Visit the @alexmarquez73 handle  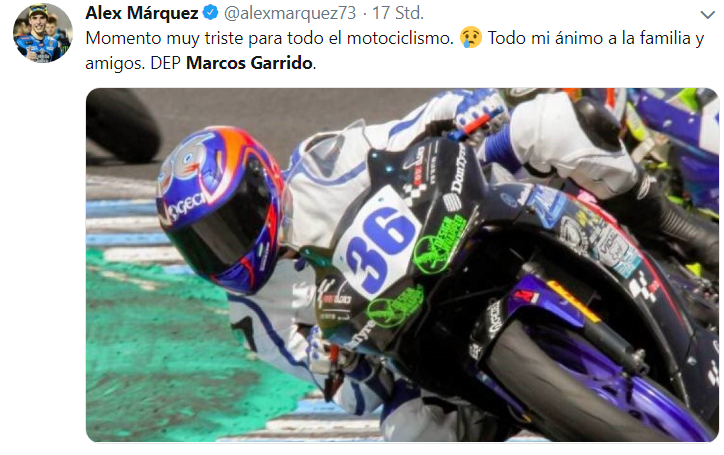290,13
